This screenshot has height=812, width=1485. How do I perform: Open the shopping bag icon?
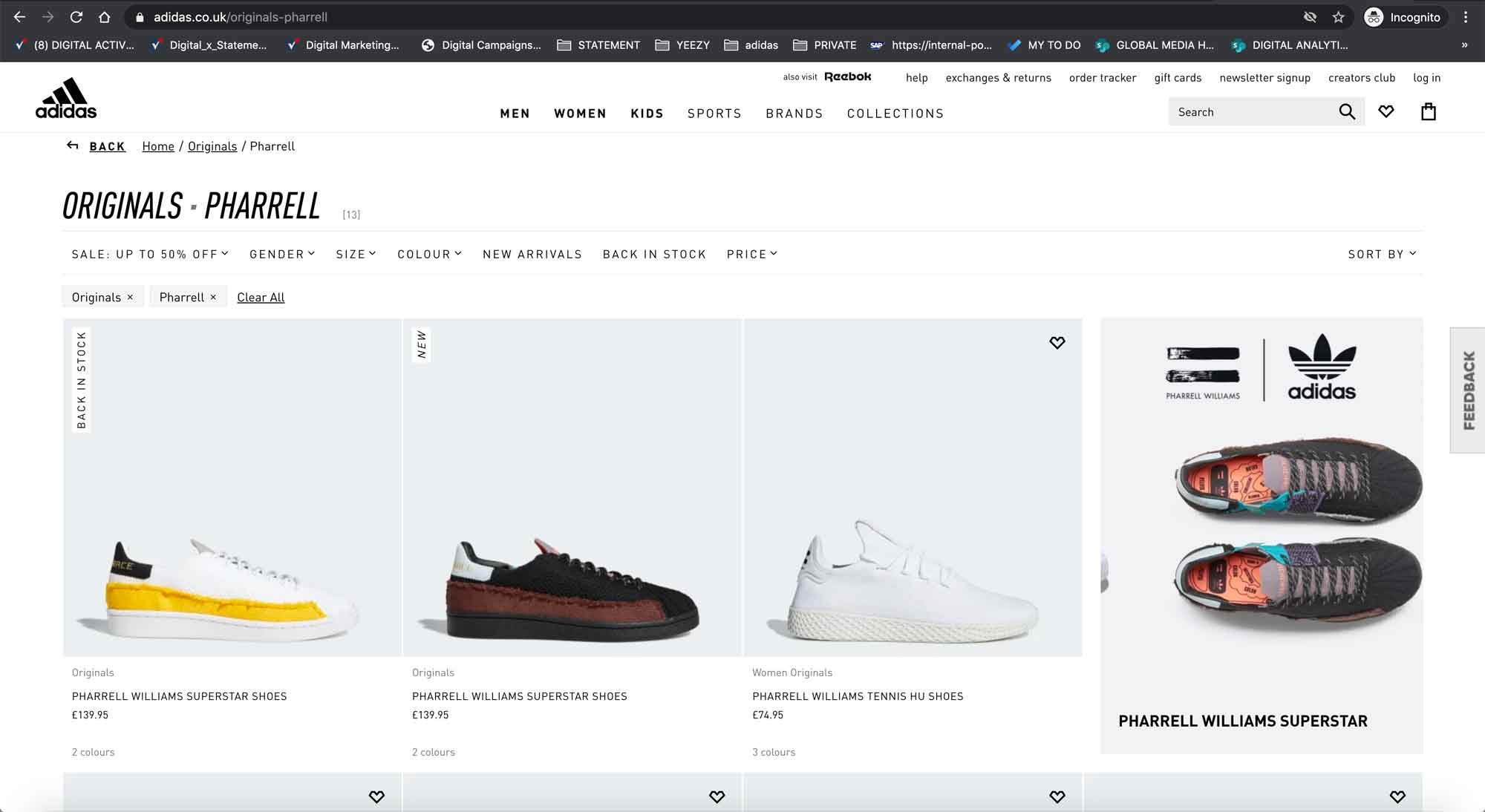tap(1429, 112)
